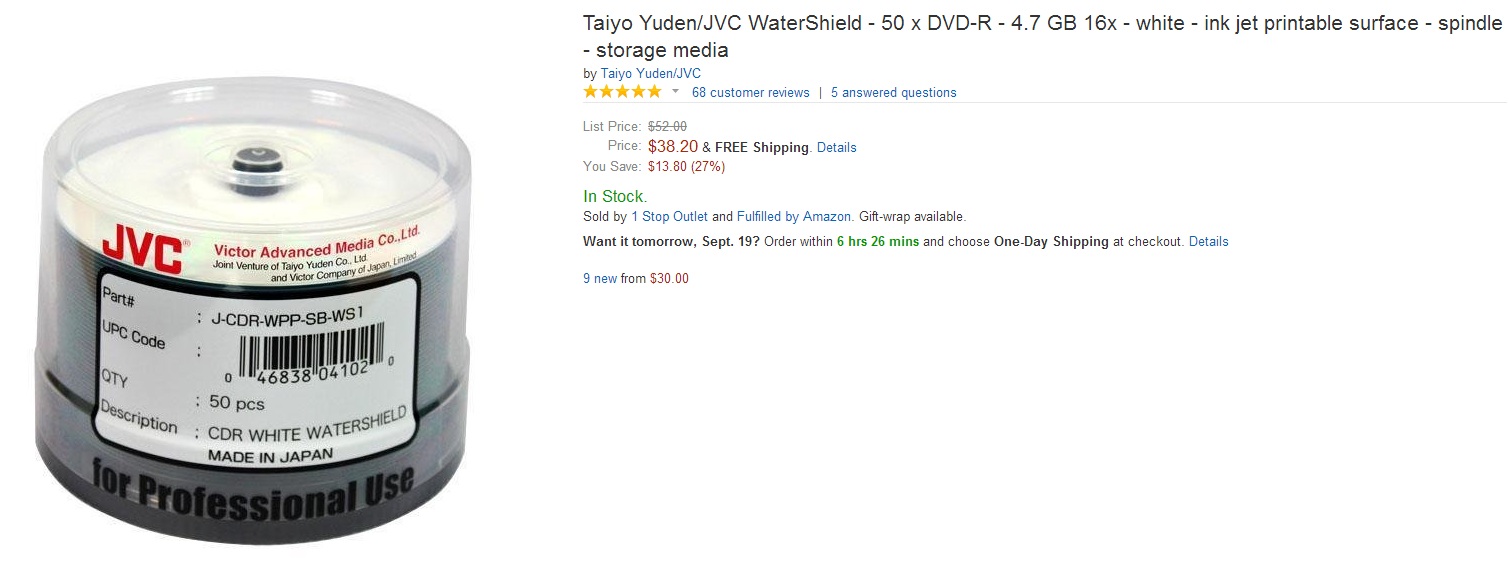
Task: Click the five-star rating icon
Action: [622, 92]
